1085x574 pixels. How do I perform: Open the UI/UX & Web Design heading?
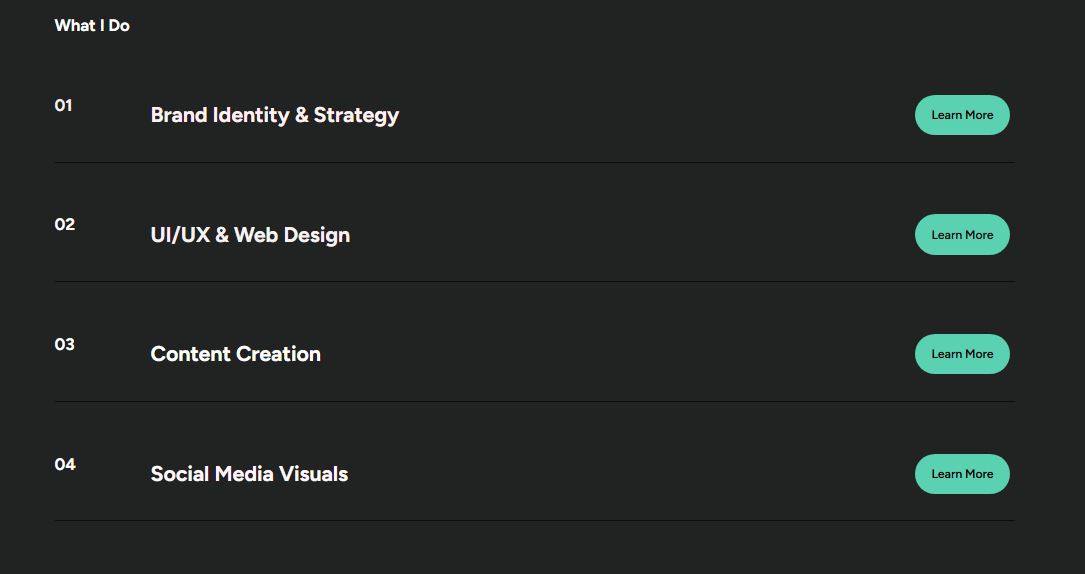[x=250, y=235]
